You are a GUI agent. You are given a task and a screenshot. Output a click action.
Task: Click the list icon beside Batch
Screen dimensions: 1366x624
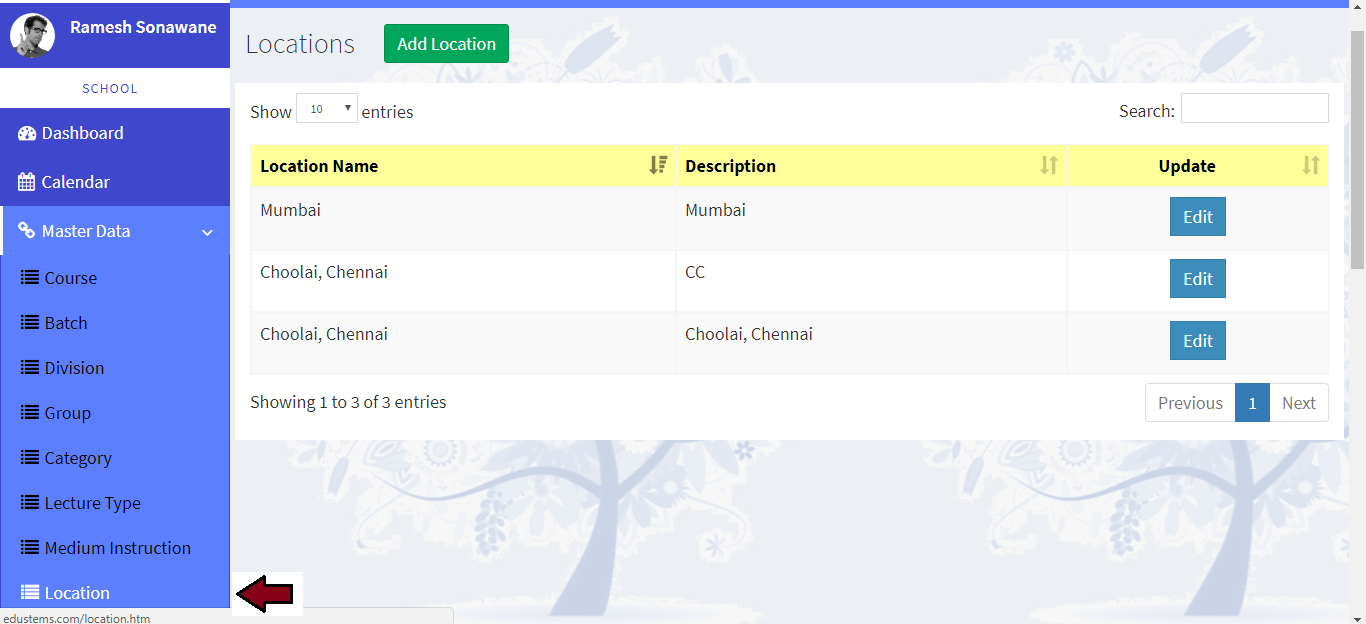(x=30, y=323)
